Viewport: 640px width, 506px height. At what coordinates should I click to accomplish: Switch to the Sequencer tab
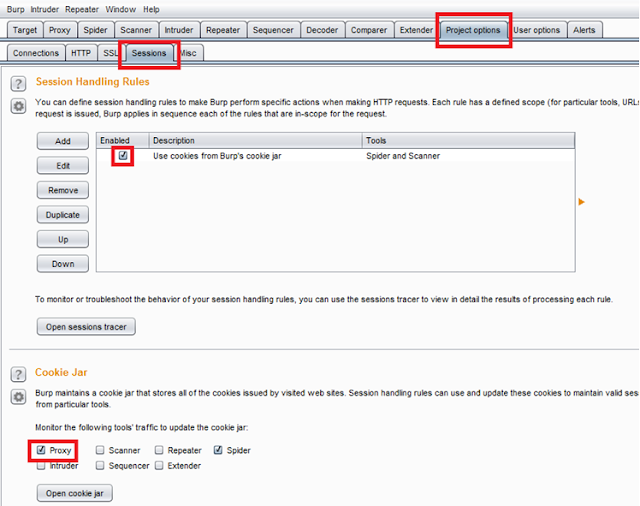tap(273, 30)
